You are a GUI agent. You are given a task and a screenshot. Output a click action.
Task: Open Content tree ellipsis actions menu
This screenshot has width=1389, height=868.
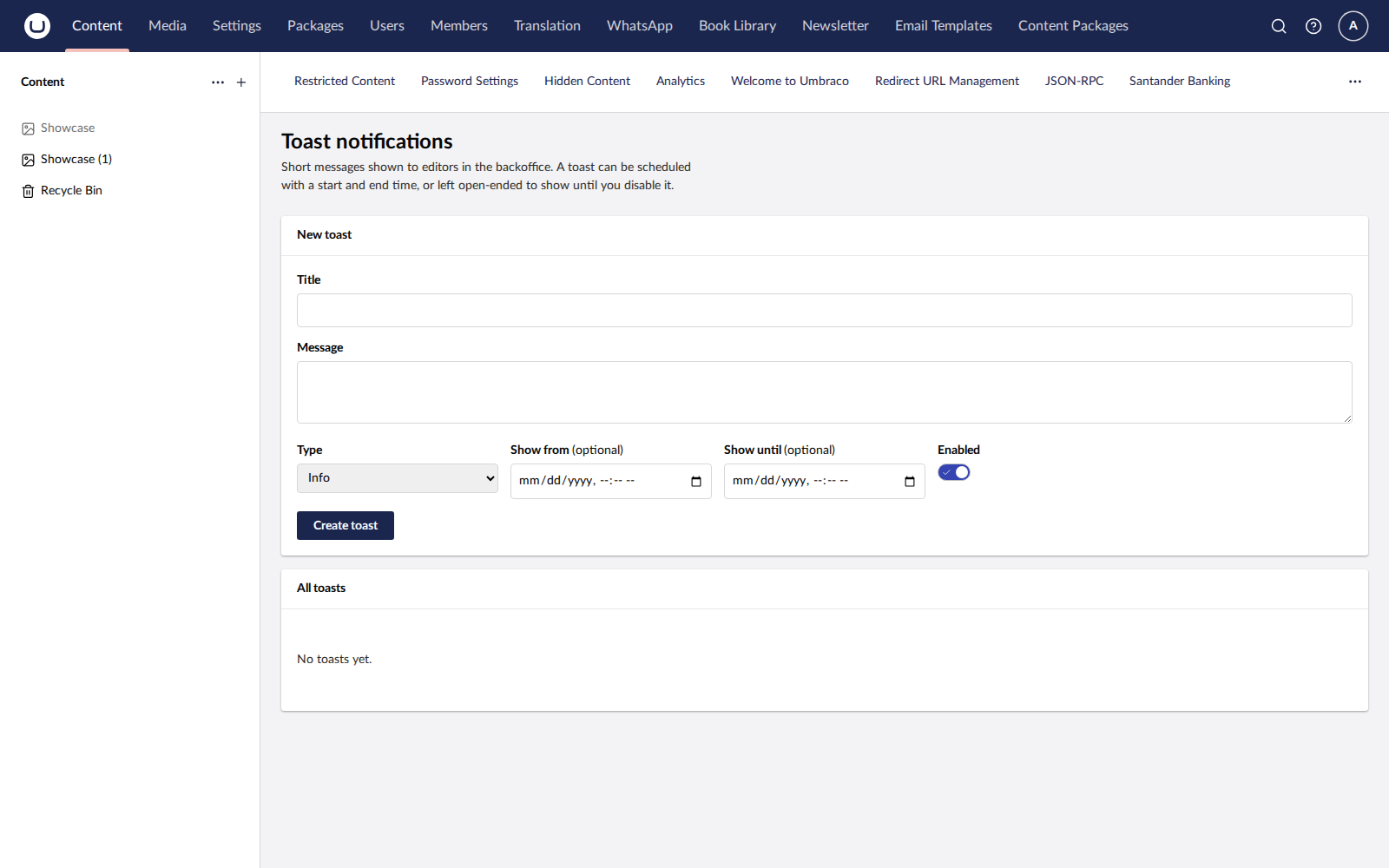click(x=218, y=82)
